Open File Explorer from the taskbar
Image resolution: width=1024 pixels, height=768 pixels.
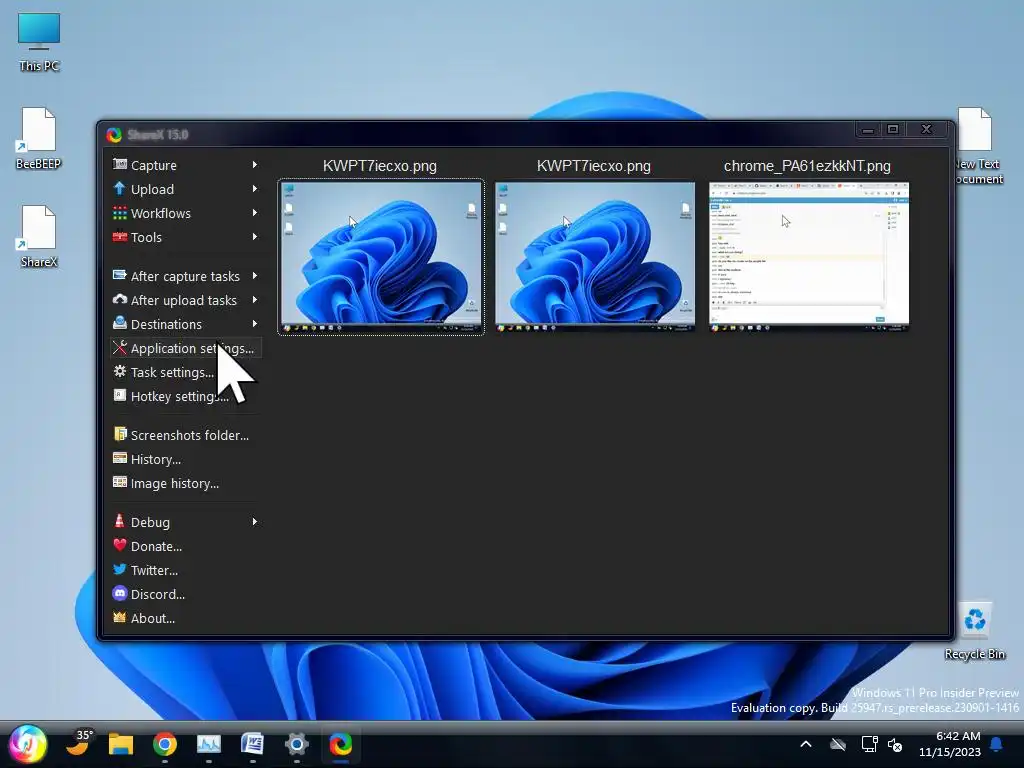coord(121,744)
